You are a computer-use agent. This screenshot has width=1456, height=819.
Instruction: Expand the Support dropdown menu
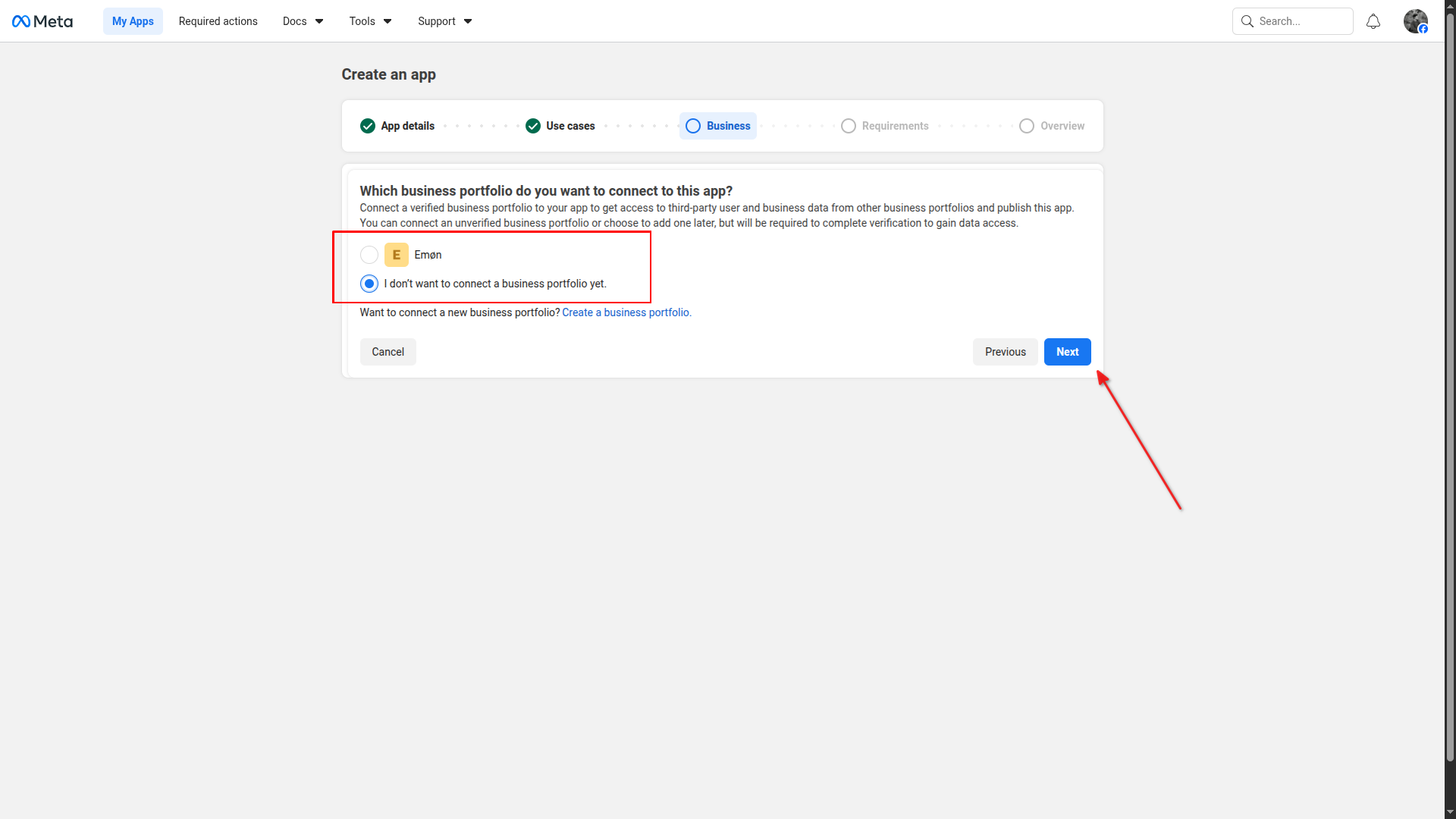(x=444, y=21)
